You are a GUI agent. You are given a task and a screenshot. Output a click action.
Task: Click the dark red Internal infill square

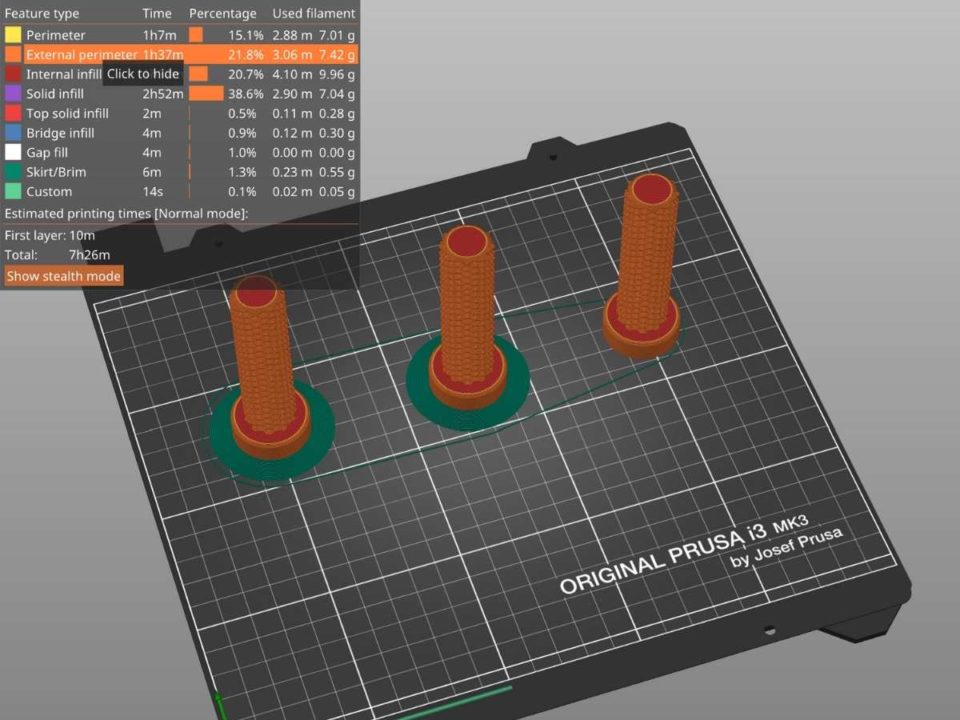click(x=11, y=73)
